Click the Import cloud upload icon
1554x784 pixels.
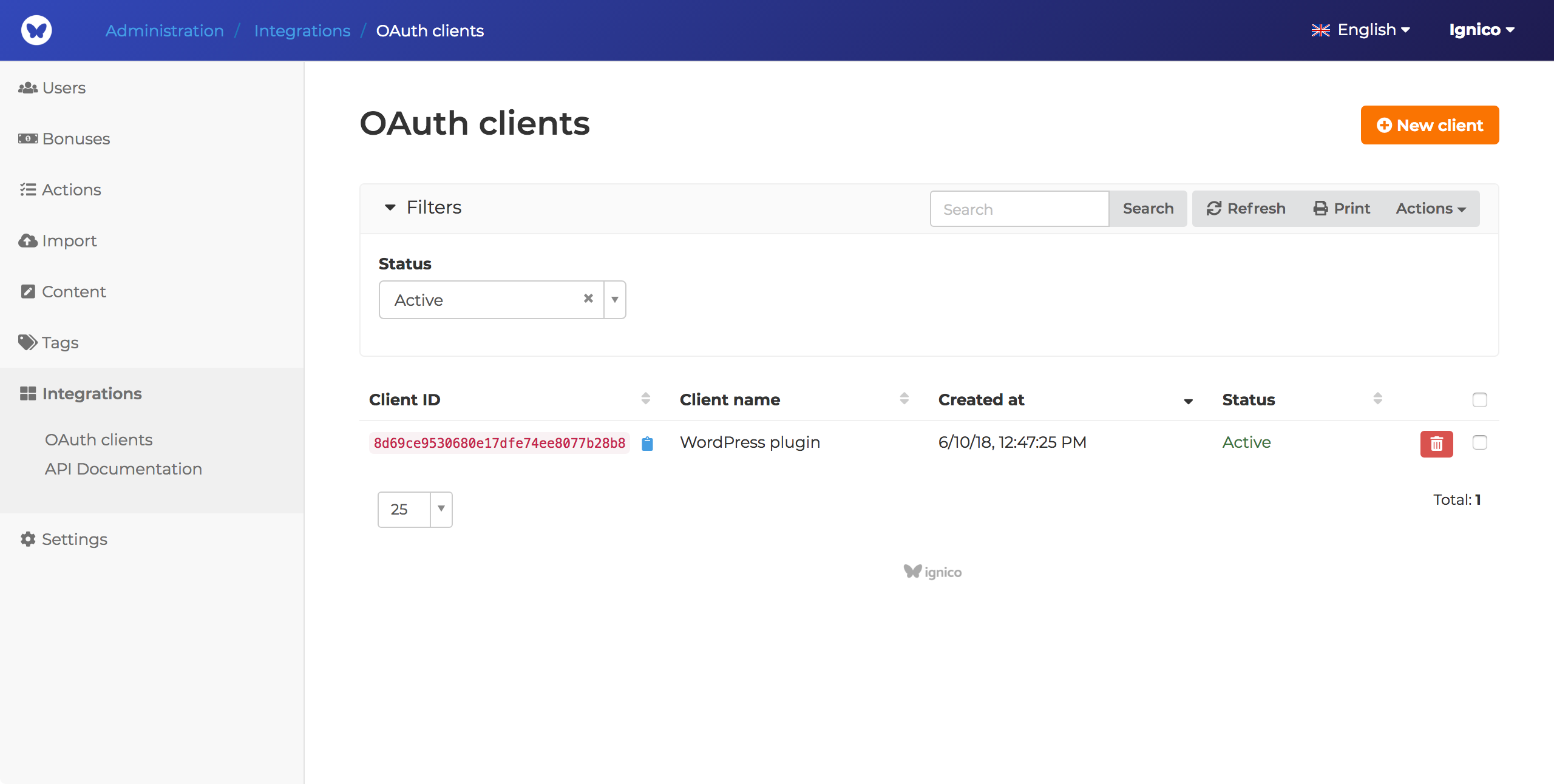28,241
